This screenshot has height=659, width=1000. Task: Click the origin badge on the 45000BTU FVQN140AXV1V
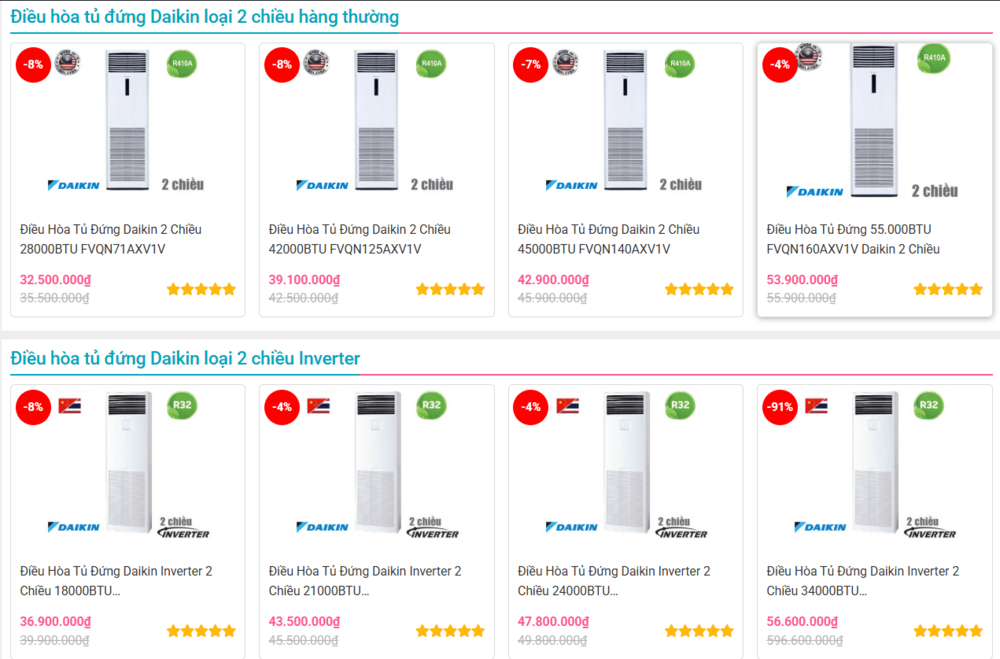566,62
